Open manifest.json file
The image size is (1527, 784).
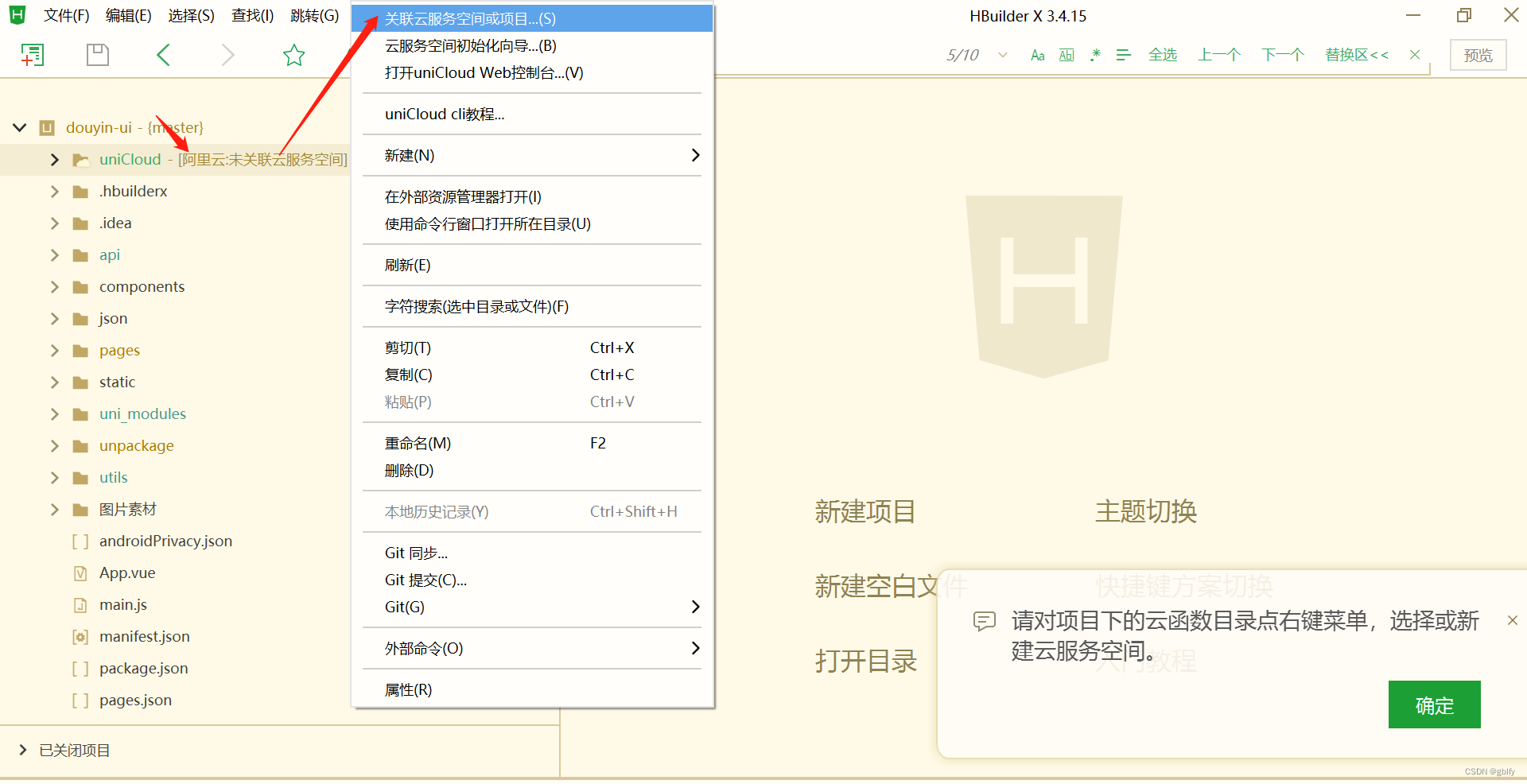(x=144, y=636)
